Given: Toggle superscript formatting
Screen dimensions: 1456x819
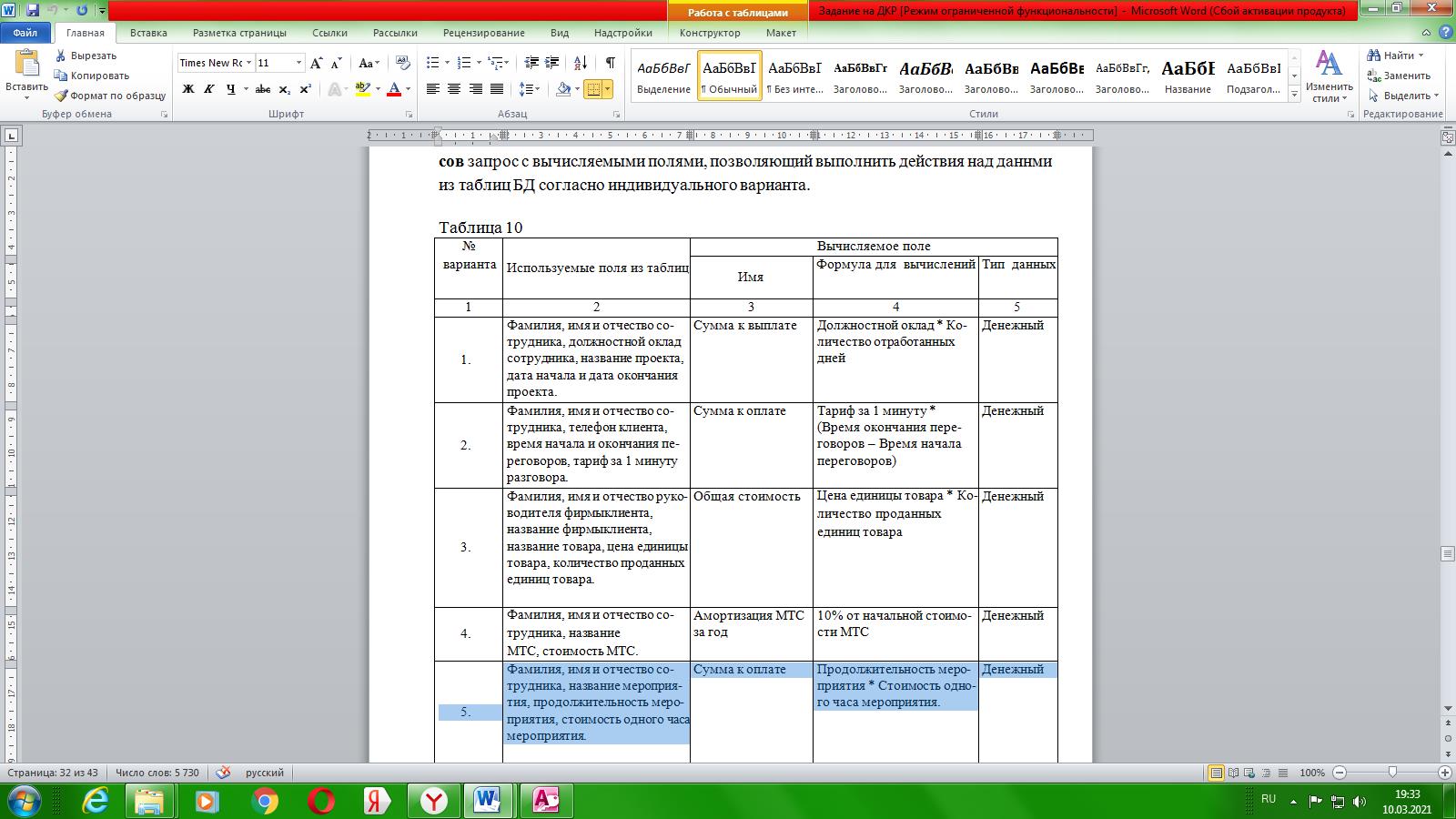Looking at the screenshot, I should [x=305, y=89].
